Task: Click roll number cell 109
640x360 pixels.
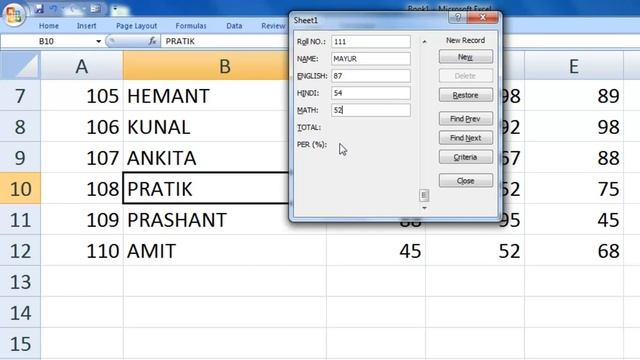Action: coord(82,220)
